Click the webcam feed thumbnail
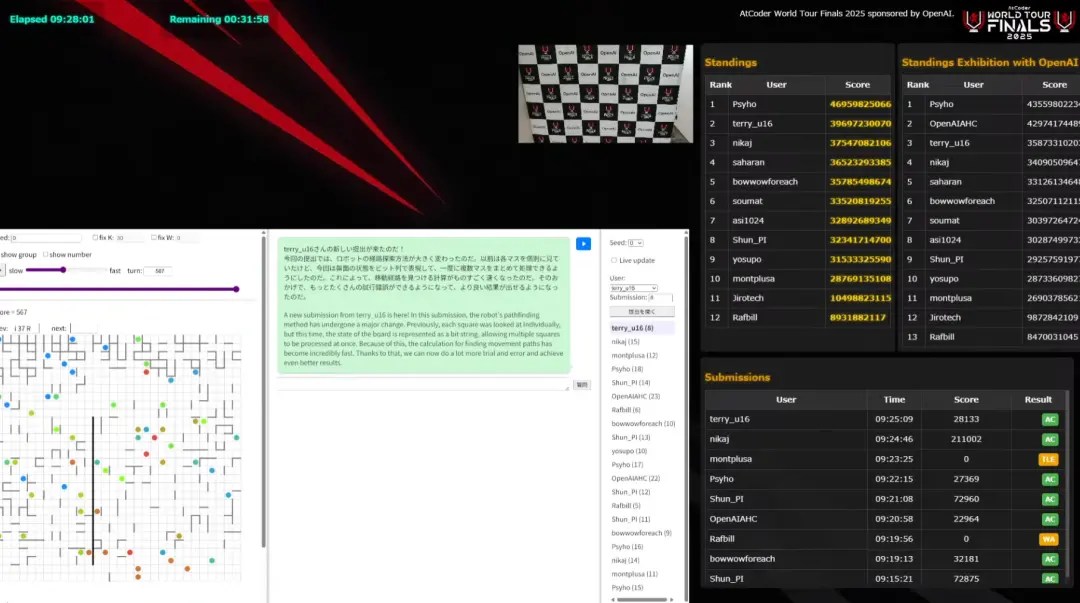The width and height of the screenshot is (1080, 603). [x=606, y=94]
